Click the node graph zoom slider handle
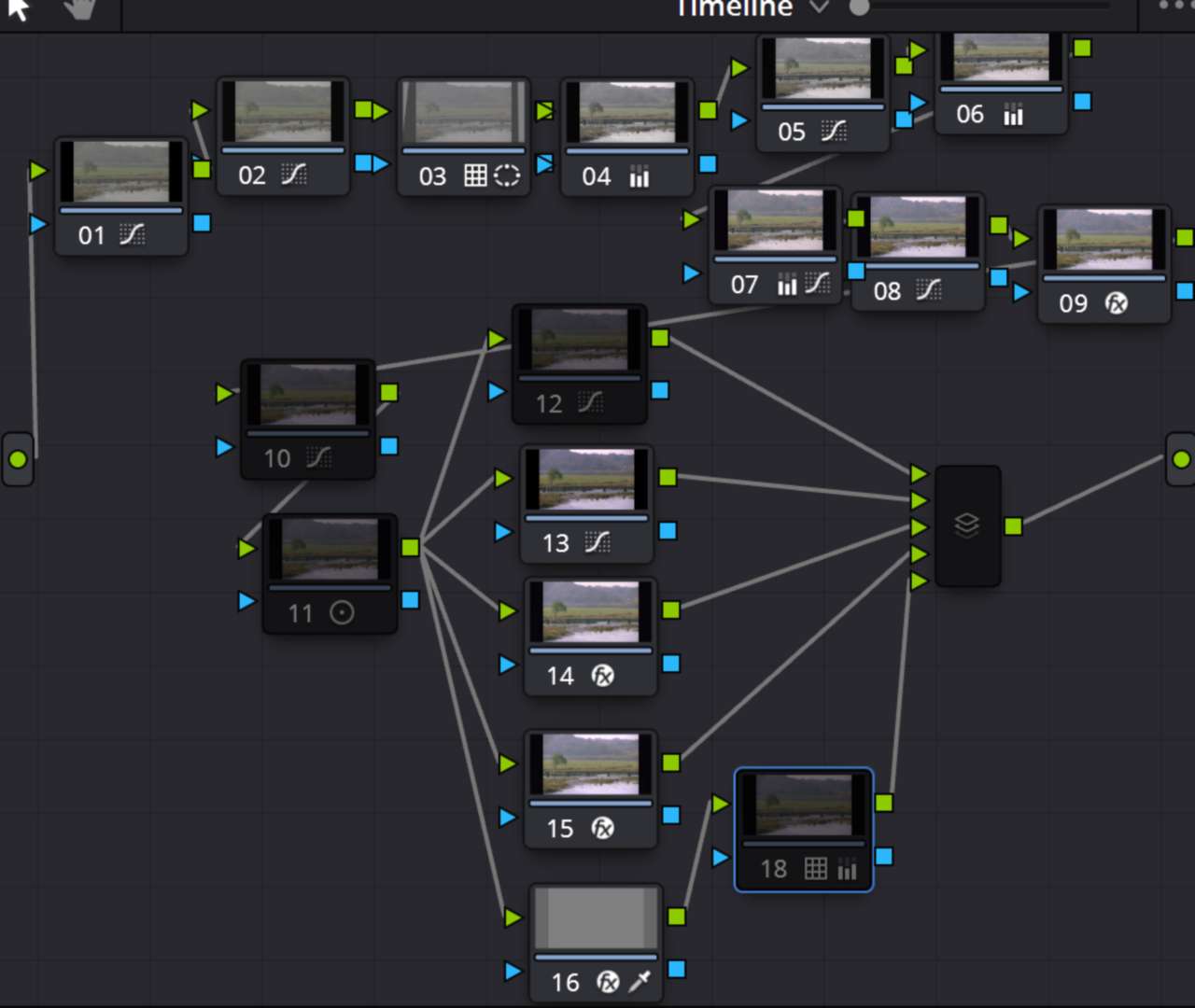 860,7
